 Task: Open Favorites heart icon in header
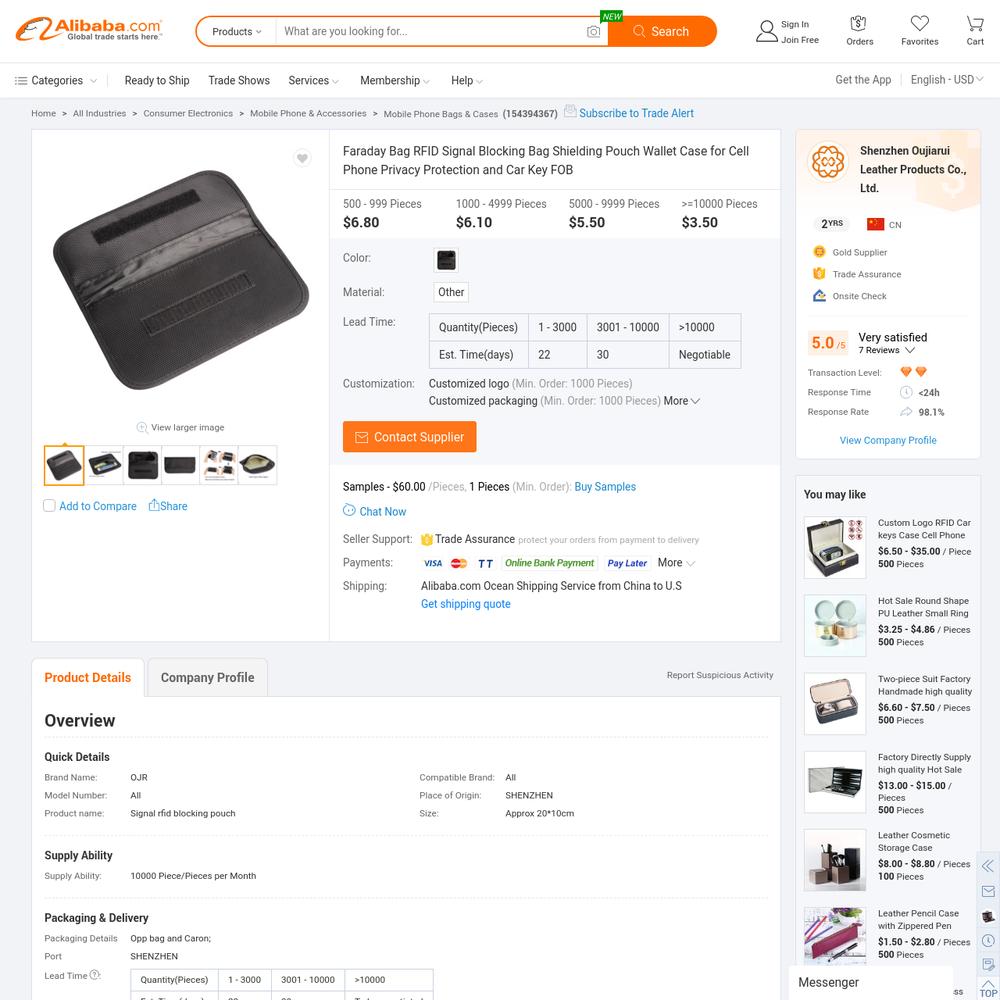coord(919,24)
